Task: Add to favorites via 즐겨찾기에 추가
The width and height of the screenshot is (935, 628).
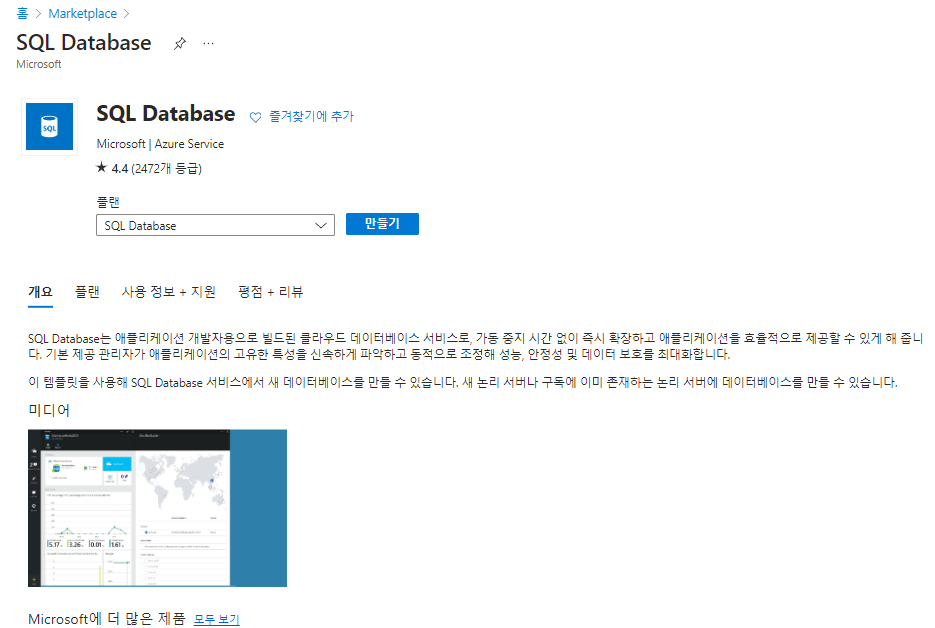Action: [311, 116]
